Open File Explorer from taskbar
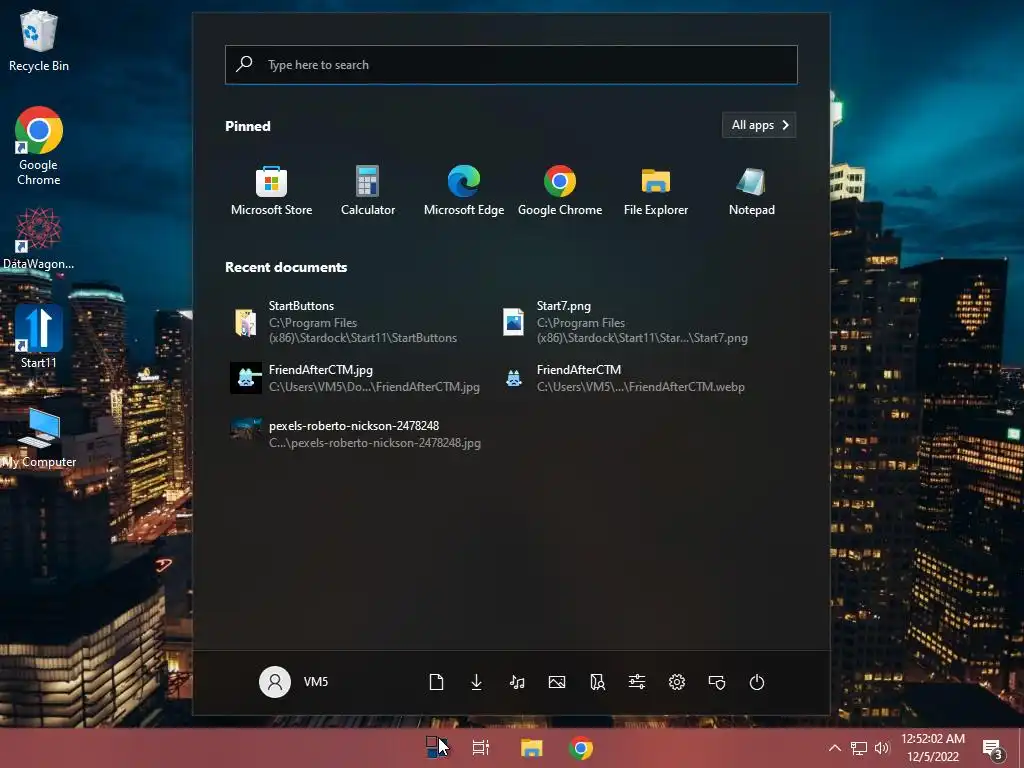 coord(532,747)
